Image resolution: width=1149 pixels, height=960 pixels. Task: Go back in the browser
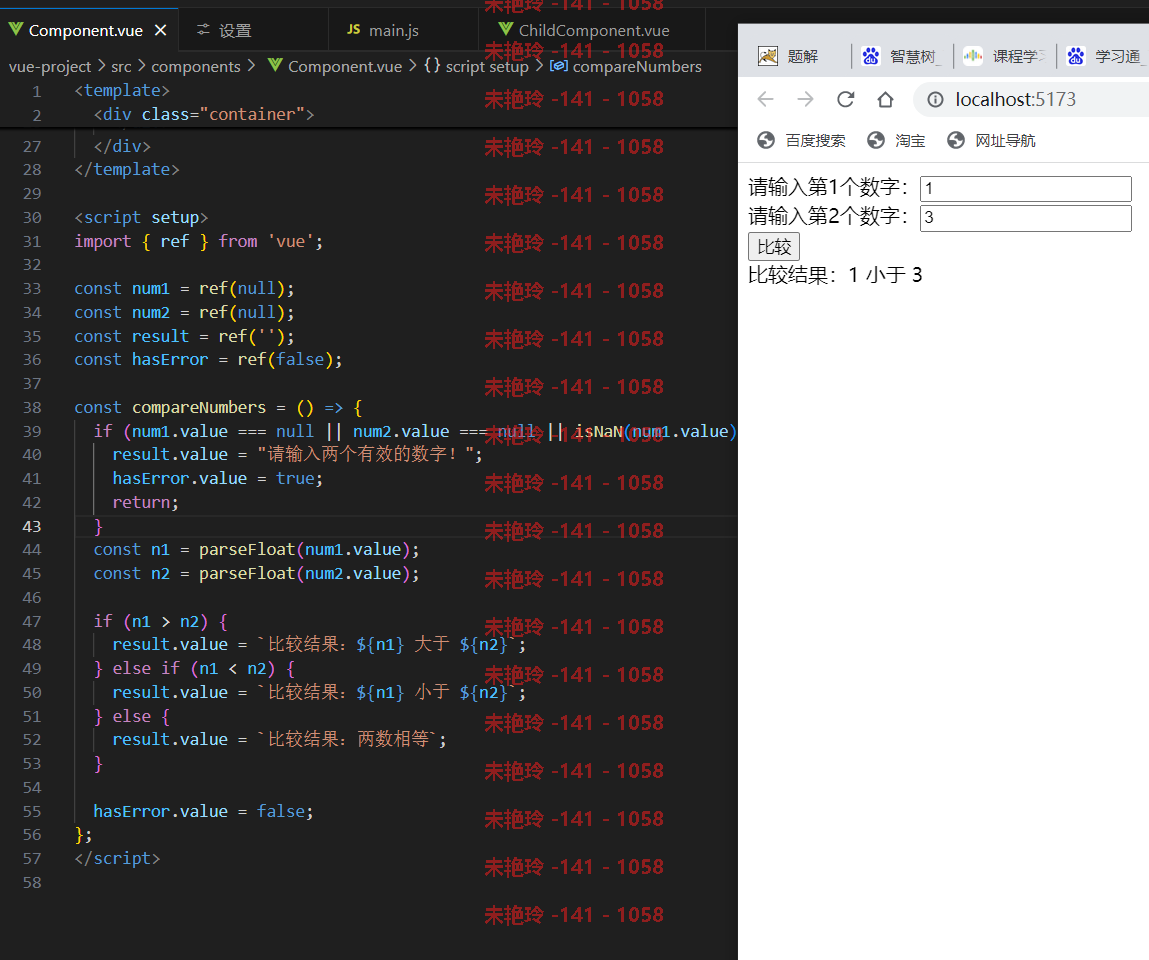(x=765, y=100)
